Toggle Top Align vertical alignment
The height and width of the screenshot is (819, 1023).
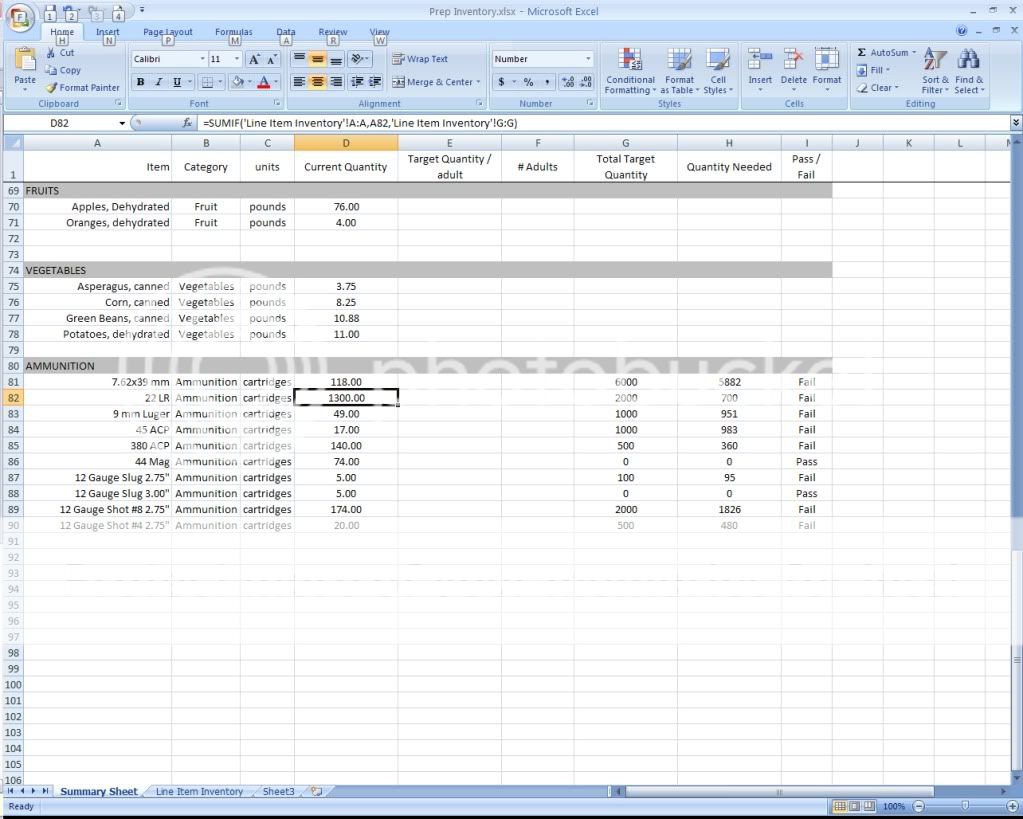tap(299, 59)
